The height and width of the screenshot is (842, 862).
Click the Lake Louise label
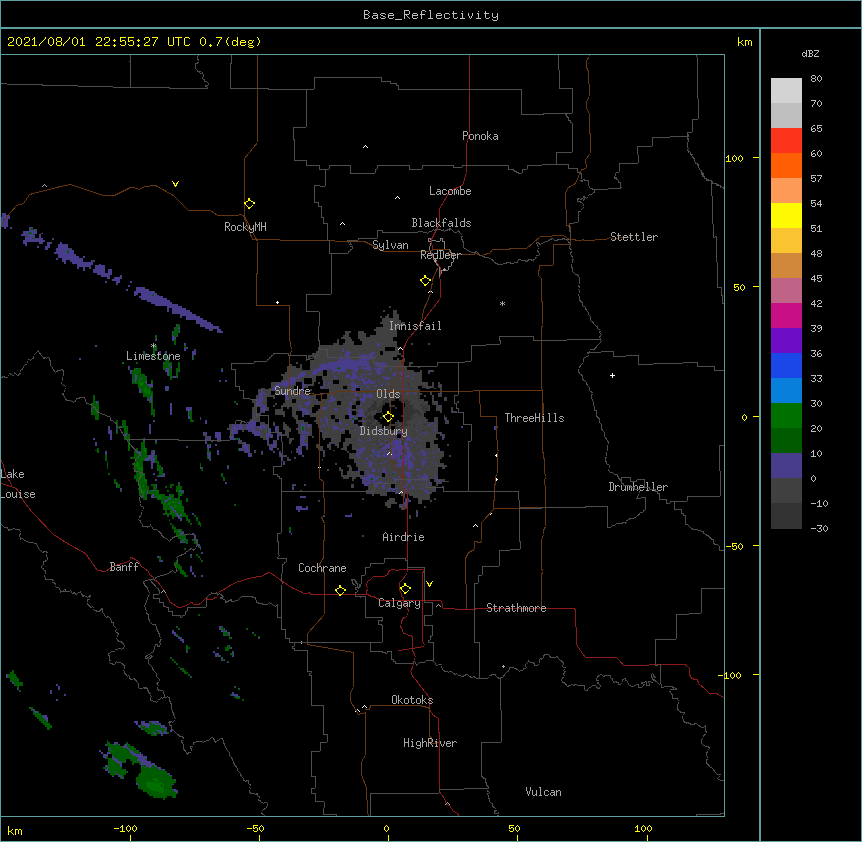(x=18, y=484)
